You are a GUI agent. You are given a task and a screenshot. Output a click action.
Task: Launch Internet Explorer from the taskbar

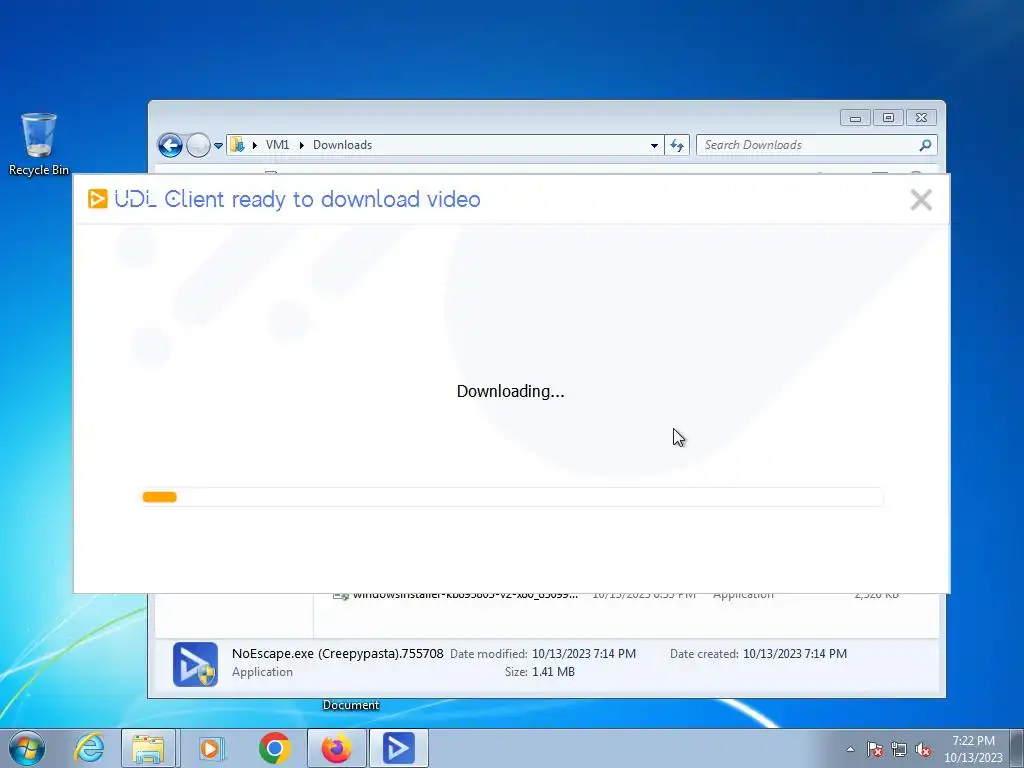pos(89,748)
